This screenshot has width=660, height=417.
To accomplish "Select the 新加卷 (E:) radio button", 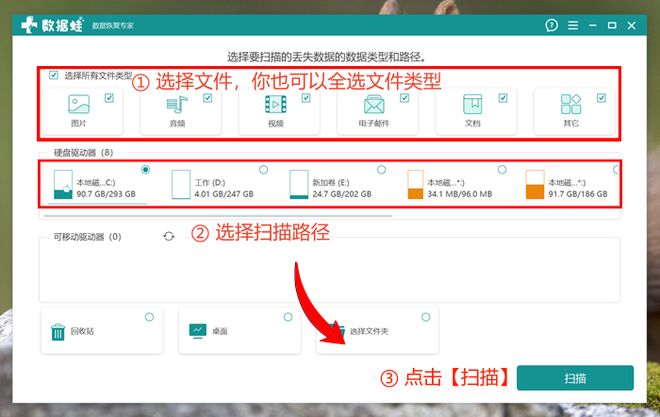I will pyautogui.click(x=381, y=170).
